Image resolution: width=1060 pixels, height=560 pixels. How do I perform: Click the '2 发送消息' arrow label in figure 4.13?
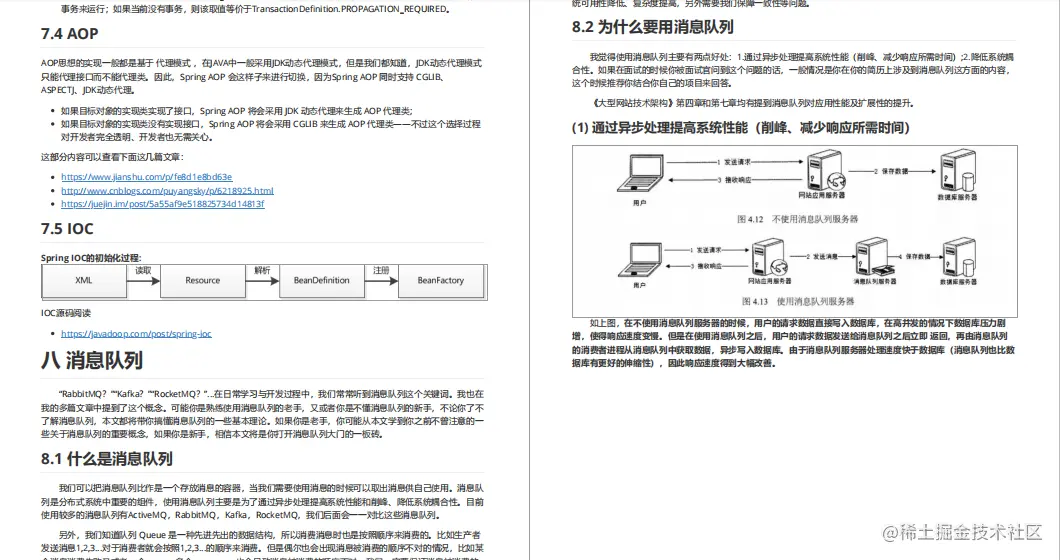822,257
